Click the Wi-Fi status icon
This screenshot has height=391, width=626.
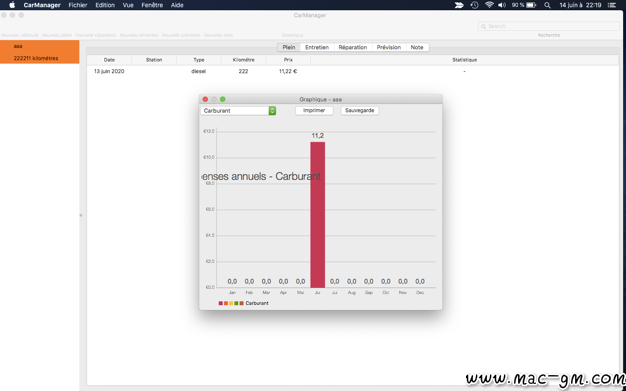(x=489, y=5)
